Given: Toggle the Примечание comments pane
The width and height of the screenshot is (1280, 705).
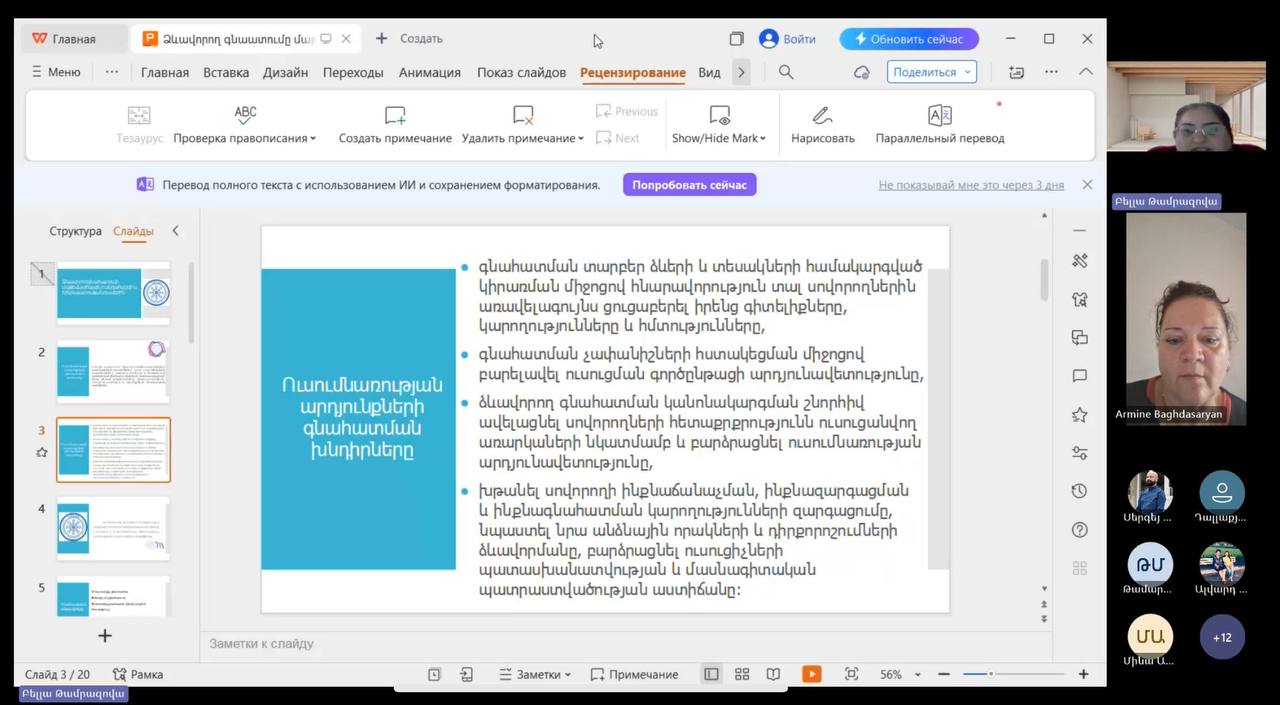Looking at the screenshot, I should tap(634, 674).
